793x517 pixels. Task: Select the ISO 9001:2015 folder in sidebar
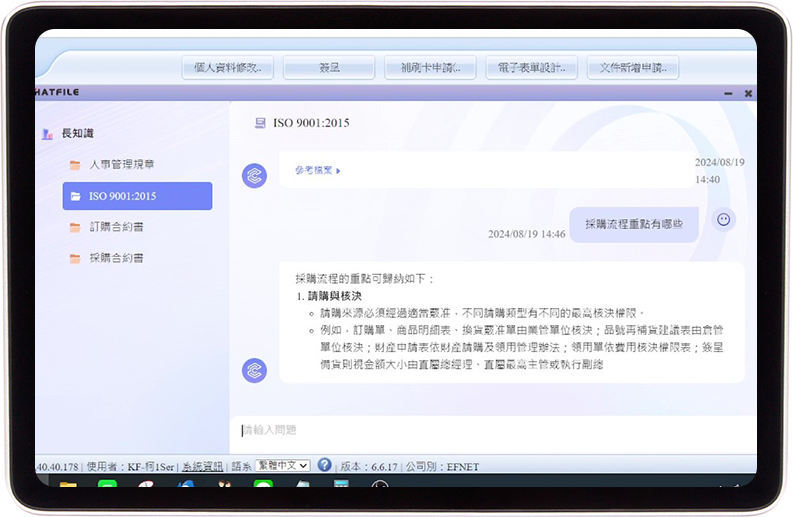tap(137, 196)
